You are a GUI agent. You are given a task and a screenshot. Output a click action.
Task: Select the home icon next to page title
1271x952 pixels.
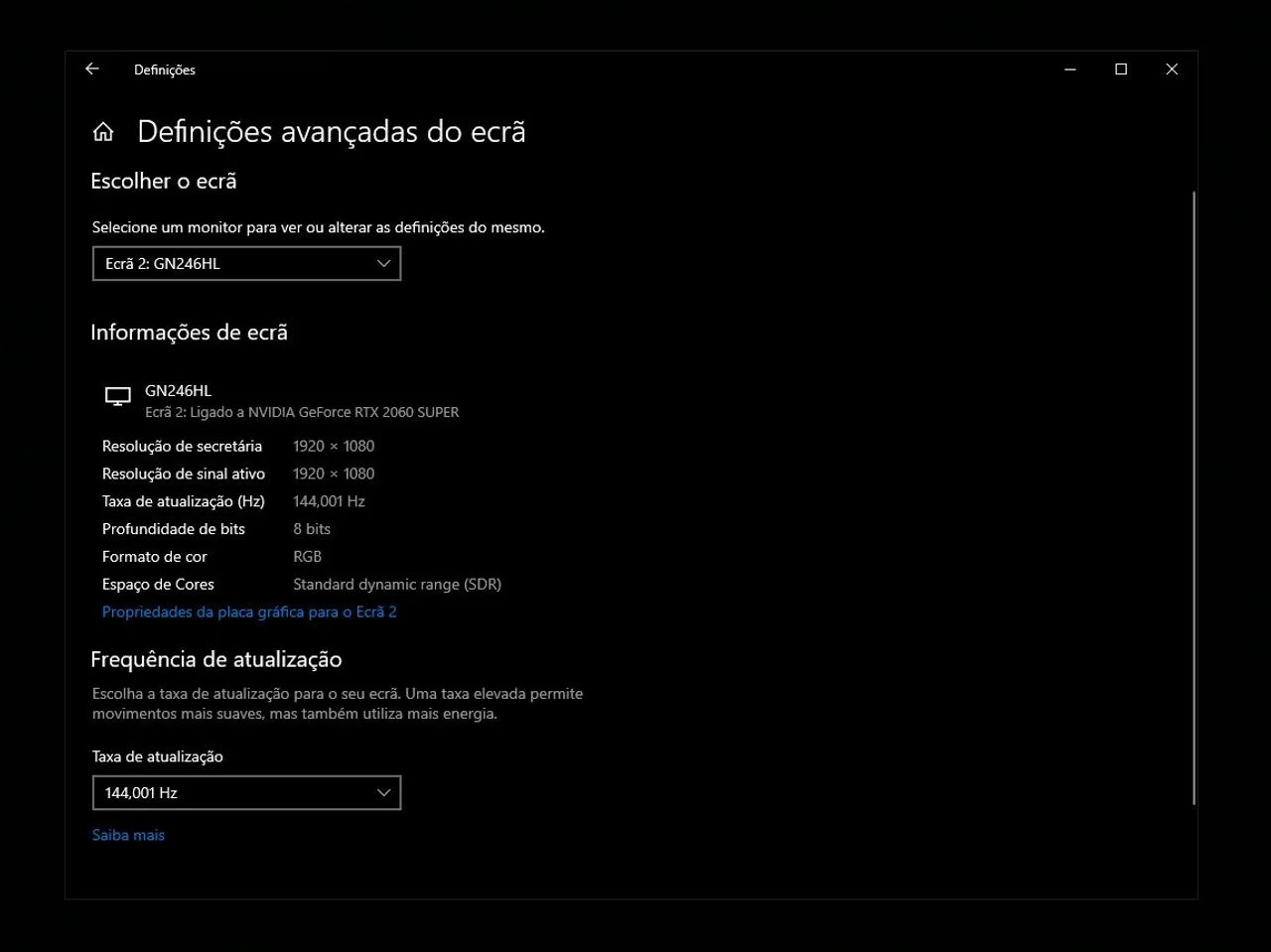pyautogui.click(x=103, y=130)
